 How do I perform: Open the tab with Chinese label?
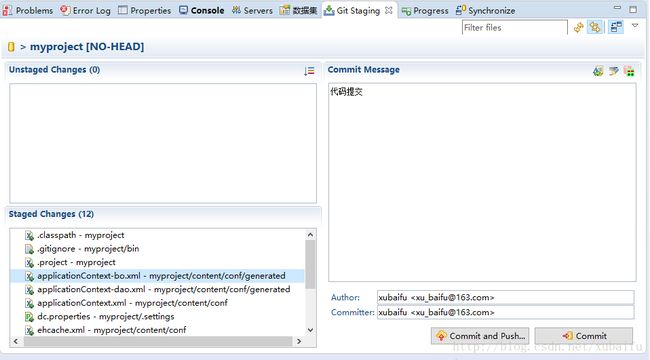tap(299, 10)
